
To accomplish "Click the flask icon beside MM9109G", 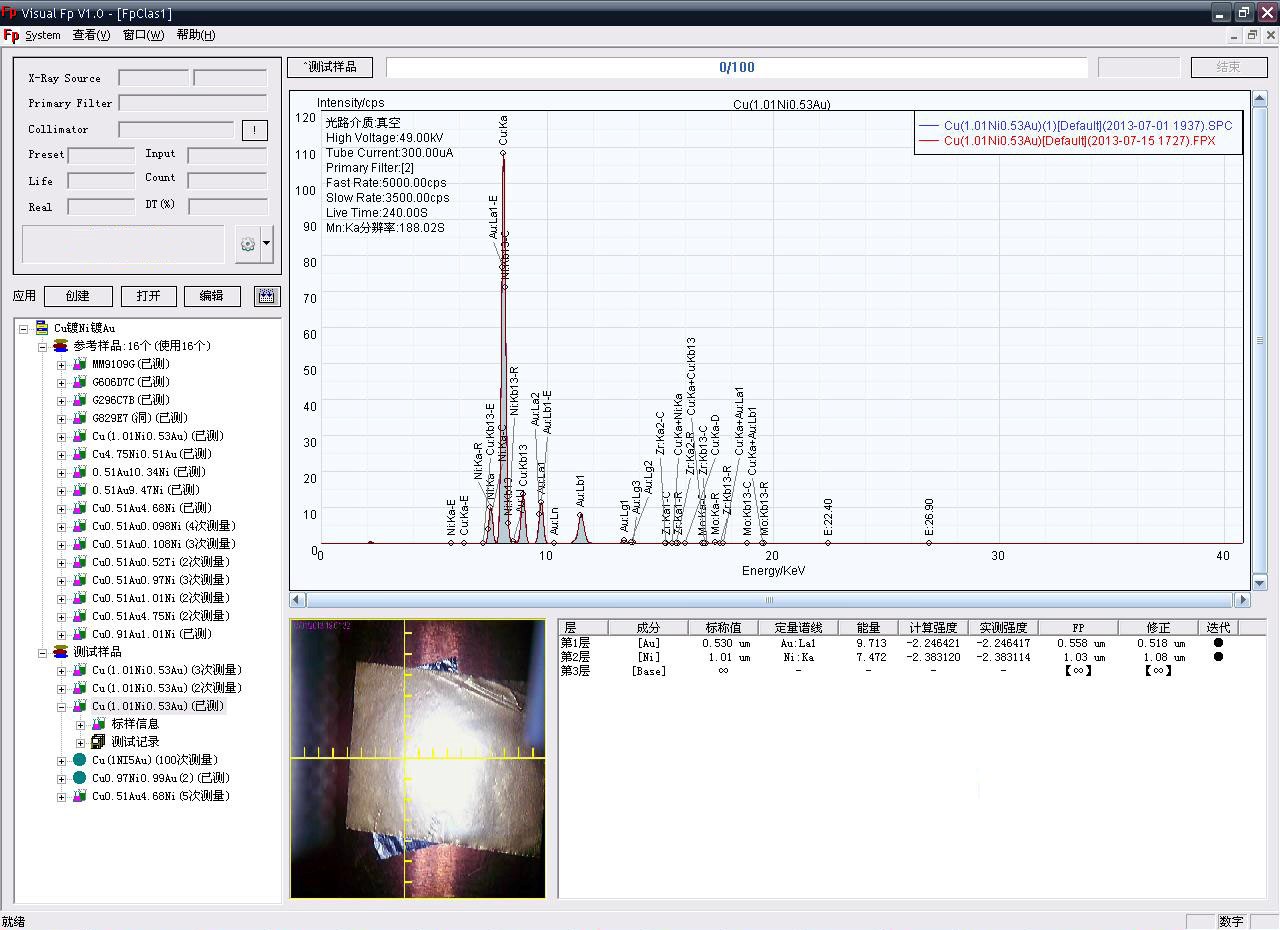I will tap(80, 364).
